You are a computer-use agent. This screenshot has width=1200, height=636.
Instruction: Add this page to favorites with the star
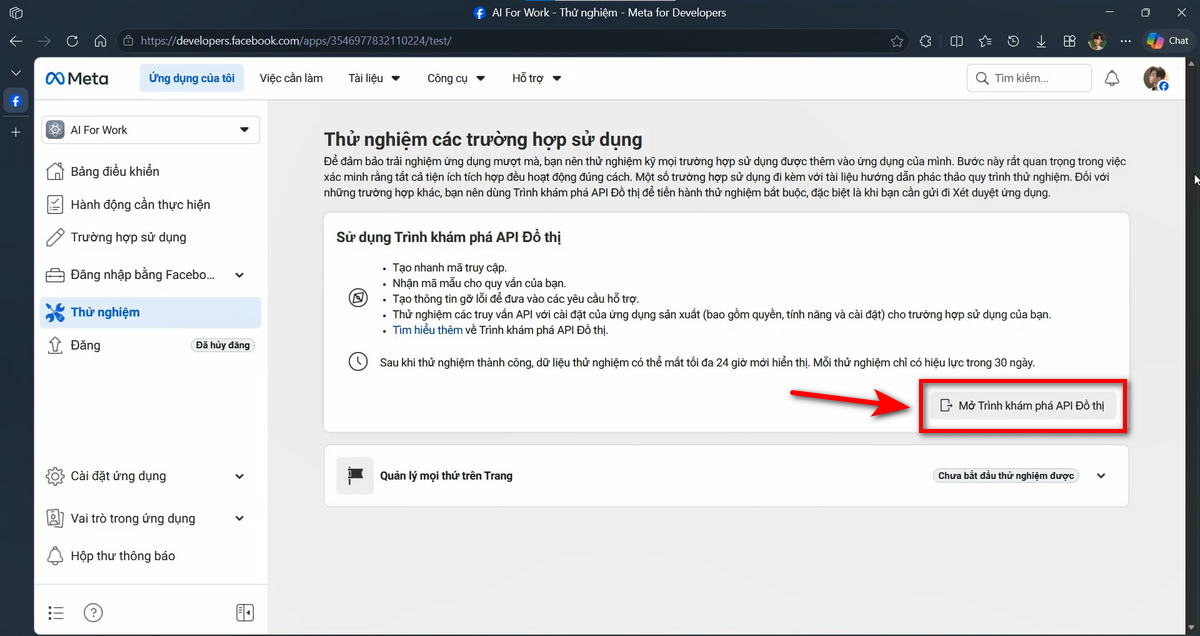click(x=897, y=41)
